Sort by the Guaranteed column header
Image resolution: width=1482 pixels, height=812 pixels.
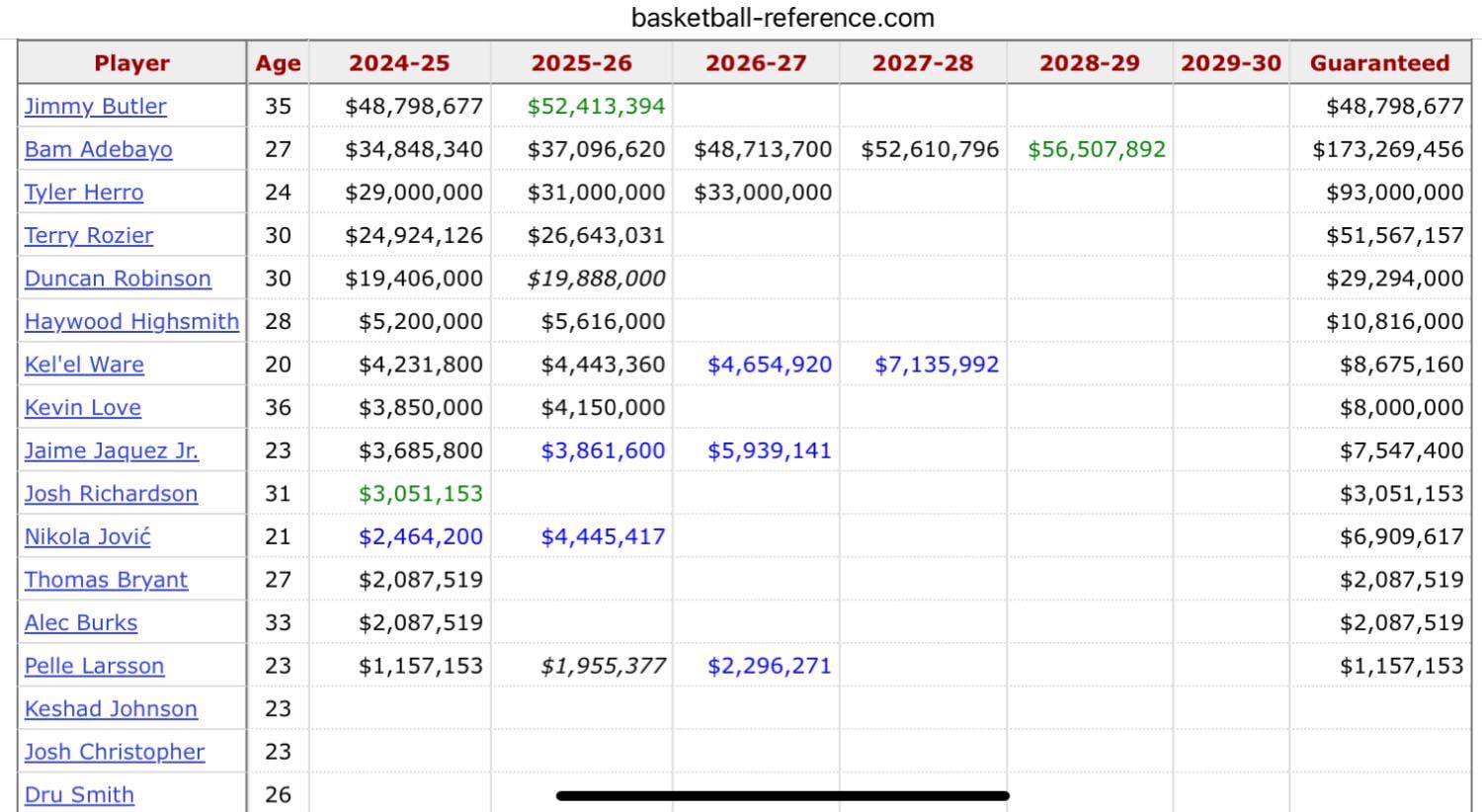pos(1380,63)
